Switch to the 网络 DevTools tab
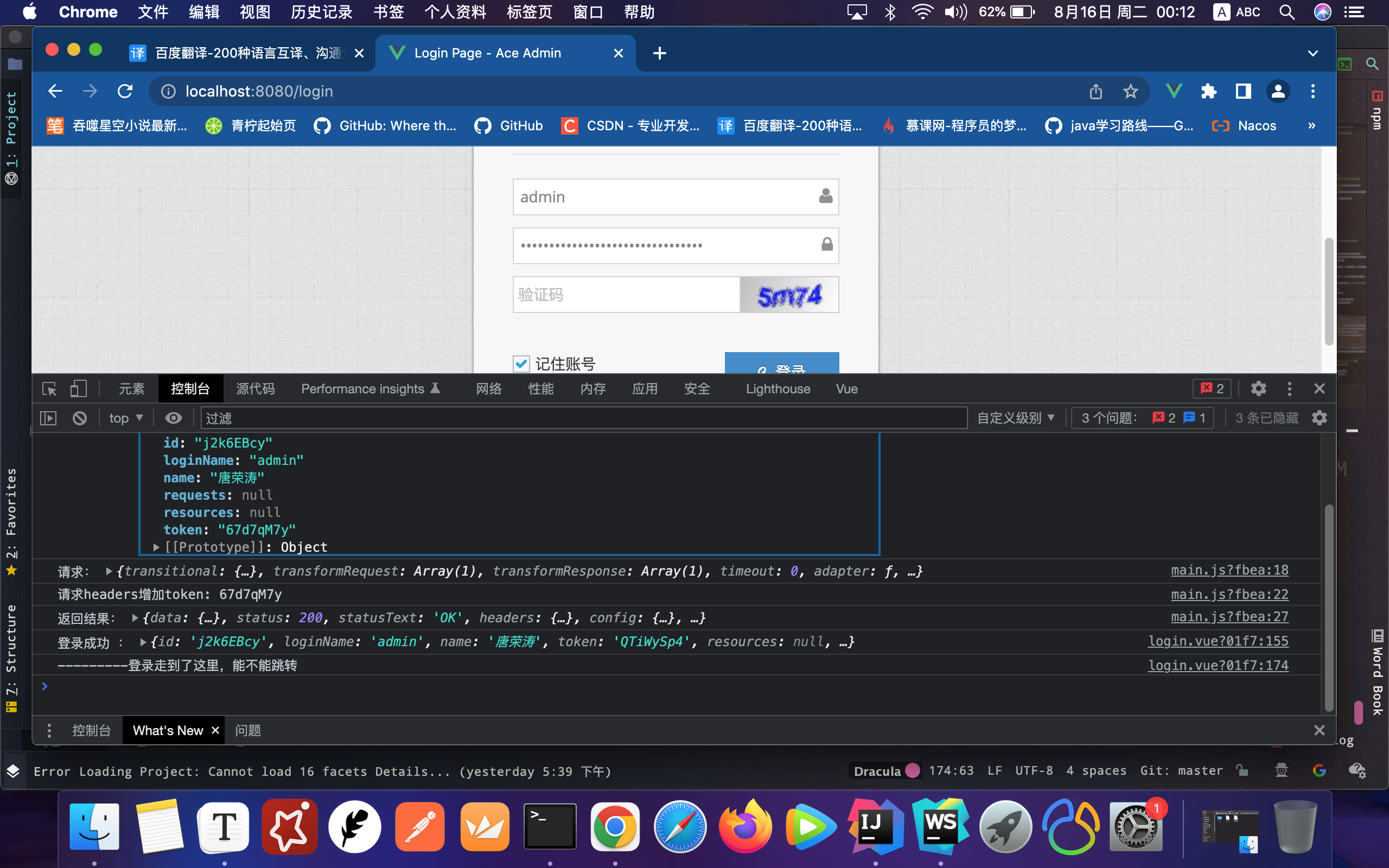Viewport: 1389px width, 868px height. point(488,388)
